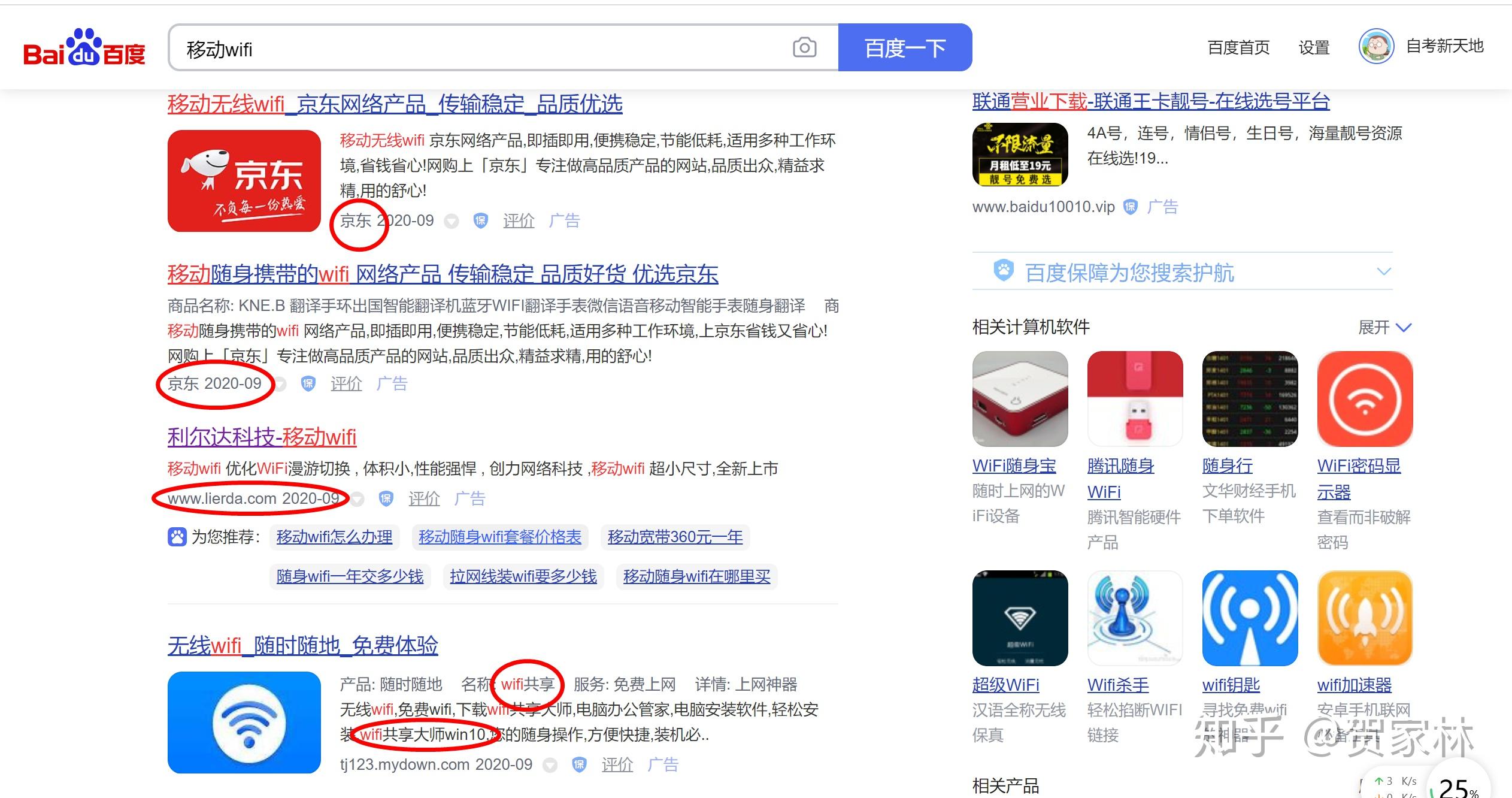Open 百度首页 link
1512x798 pixels.
pos(1238,47)
